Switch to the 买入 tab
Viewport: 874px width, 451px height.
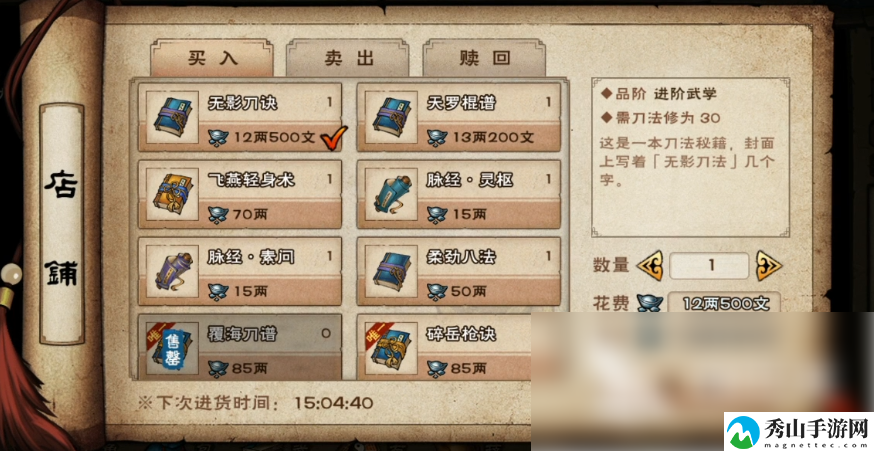pos(212,59)
